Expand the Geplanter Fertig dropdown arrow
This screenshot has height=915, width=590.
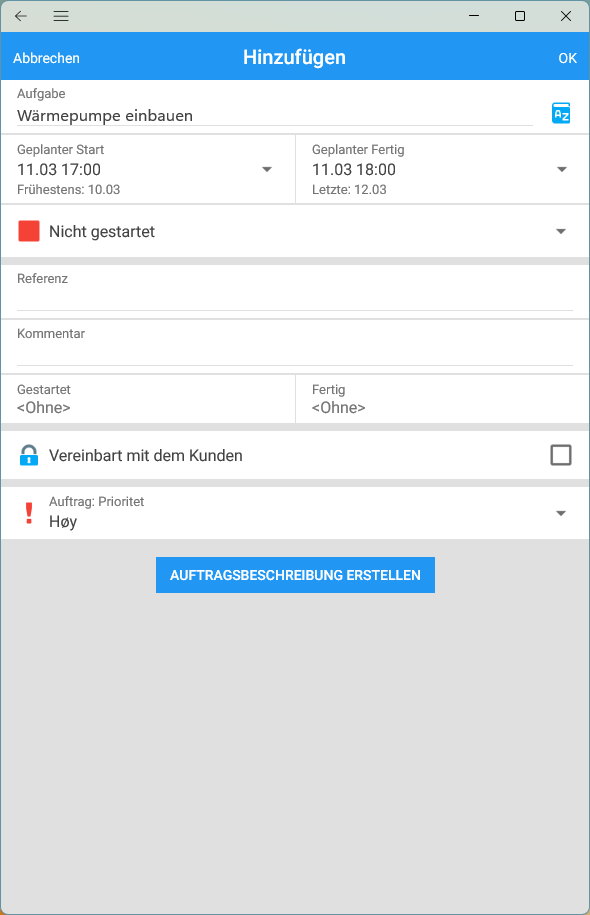[562, 169]
